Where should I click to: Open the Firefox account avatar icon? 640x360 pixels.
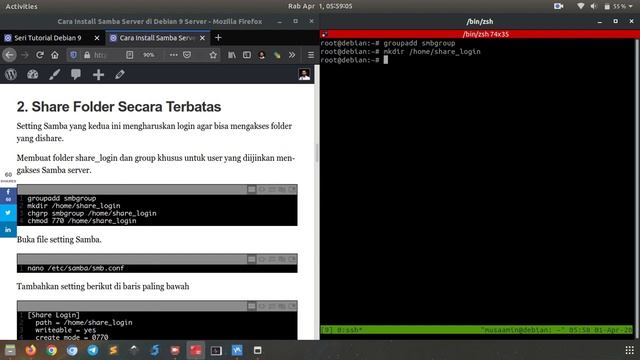(262, 55)
